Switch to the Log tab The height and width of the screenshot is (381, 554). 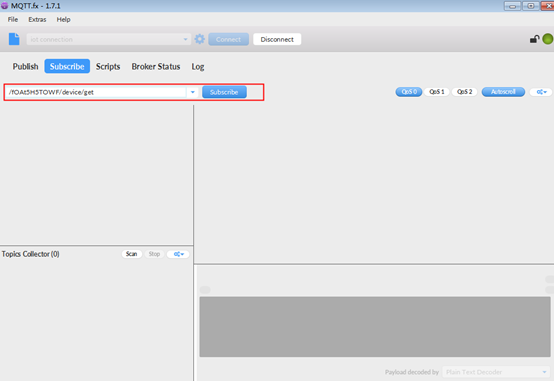point(198,66)
